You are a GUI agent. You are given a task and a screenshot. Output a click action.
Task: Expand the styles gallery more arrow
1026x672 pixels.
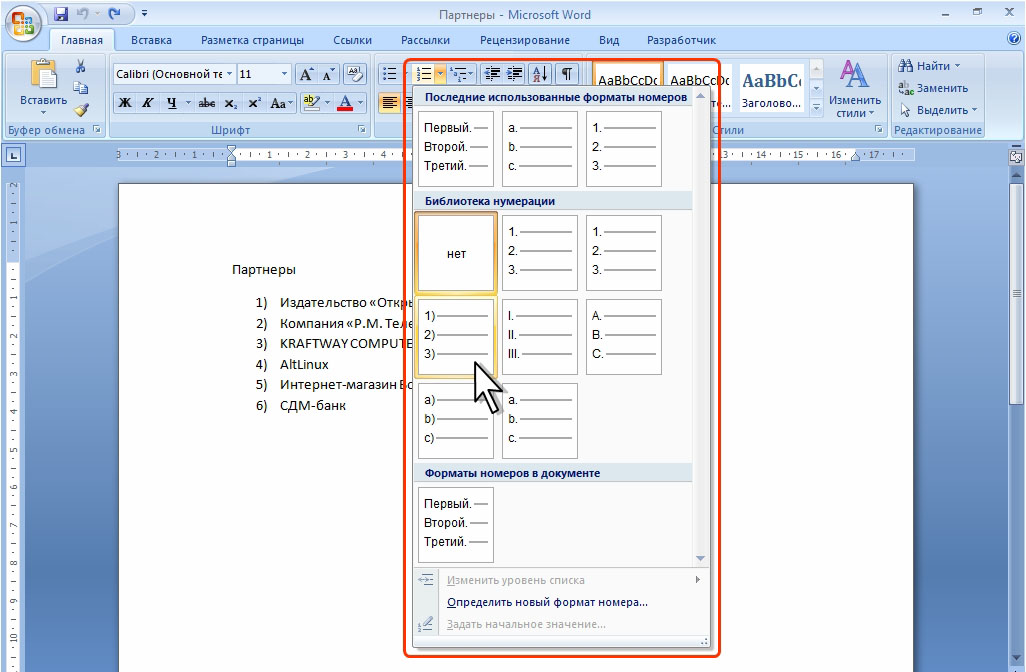tap(816, 107)
